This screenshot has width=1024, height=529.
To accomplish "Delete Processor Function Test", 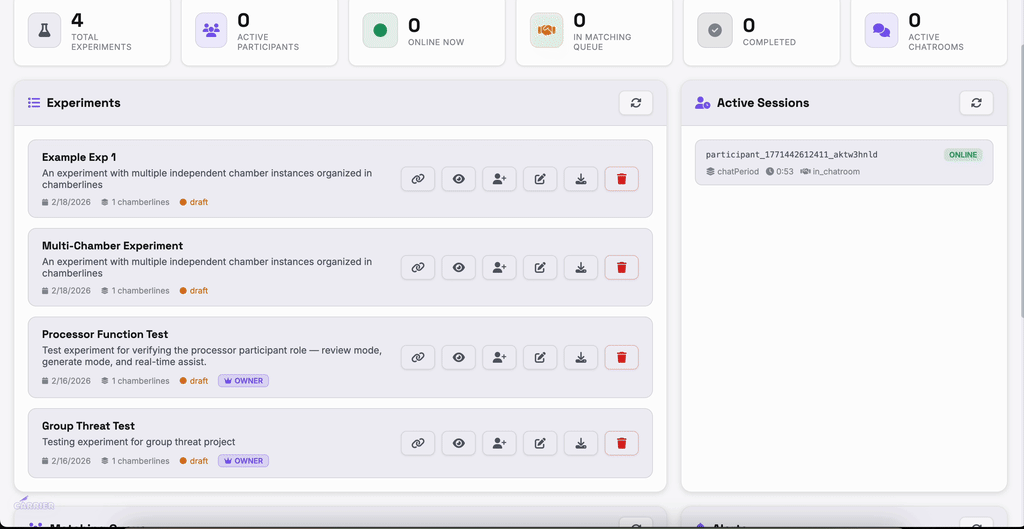I will coord(622,357).
